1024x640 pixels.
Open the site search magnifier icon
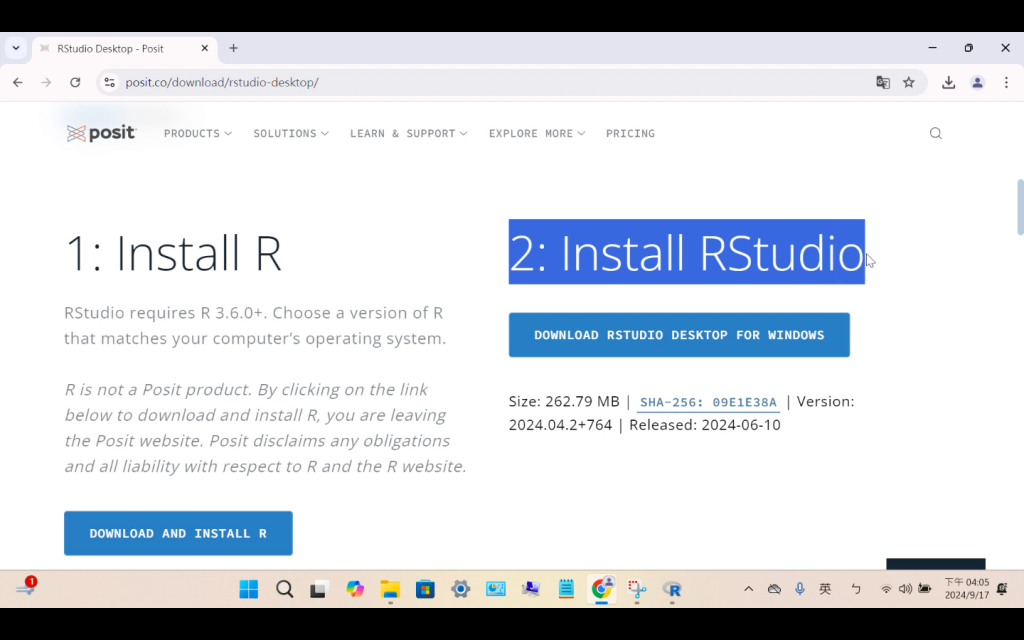(935, 133)
